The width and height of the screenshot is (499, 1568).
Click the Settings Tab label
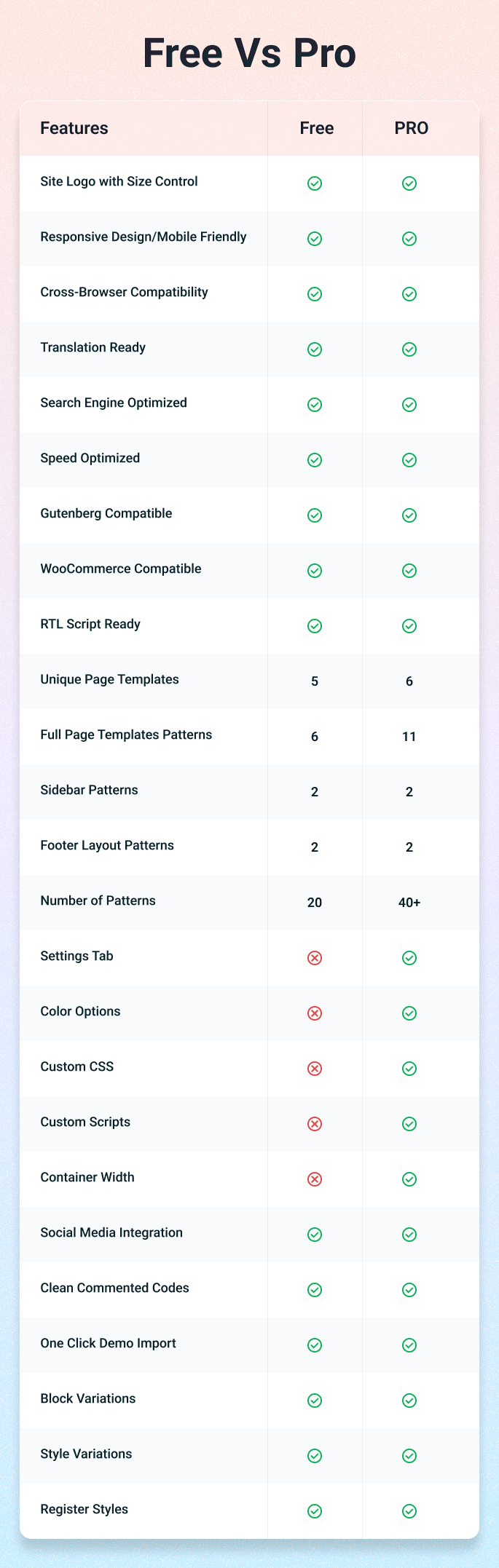76,956
